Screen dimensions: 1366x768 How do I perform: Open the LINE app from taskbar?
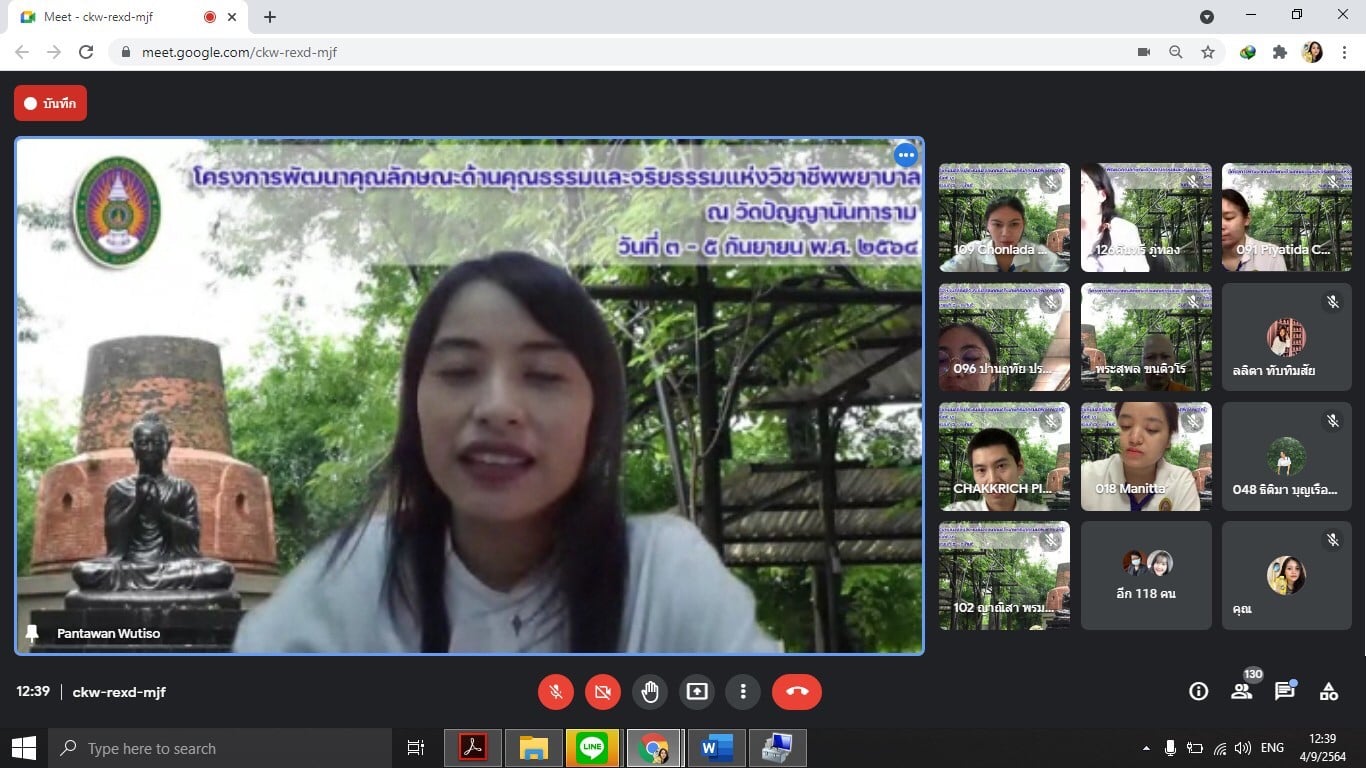(x=592, y=748)
